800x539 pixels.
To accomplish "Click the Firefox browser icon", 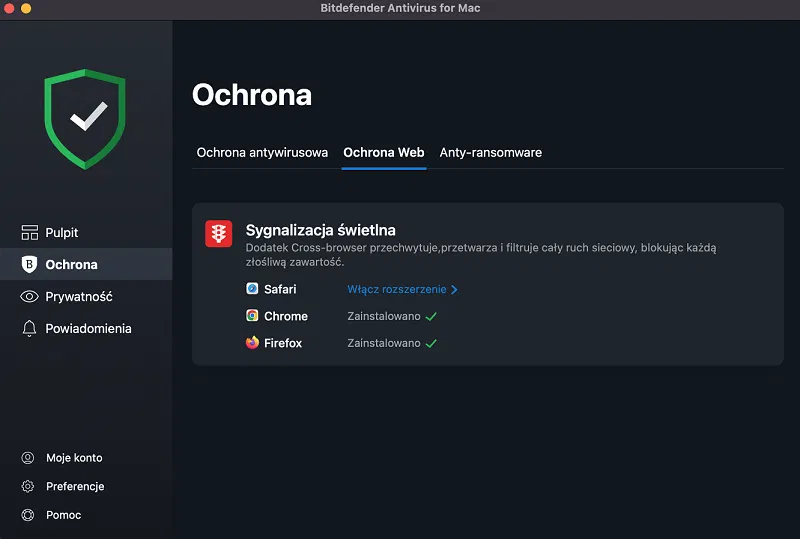I will pyautogui.click(x=252, y=342).
